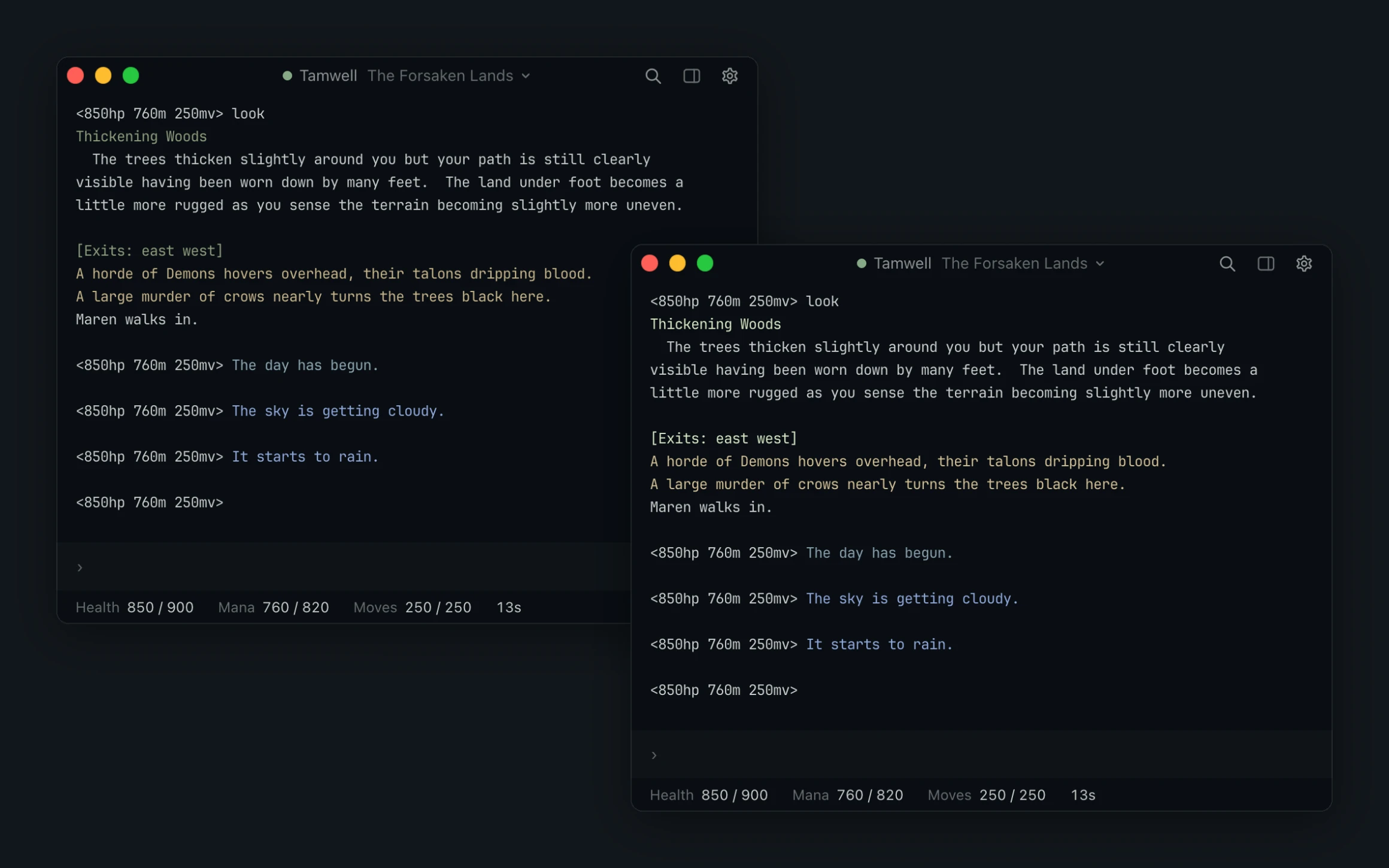The image size is (1389, 868).
Task: Close the back Tamwell window
Action: click(75, 75)
